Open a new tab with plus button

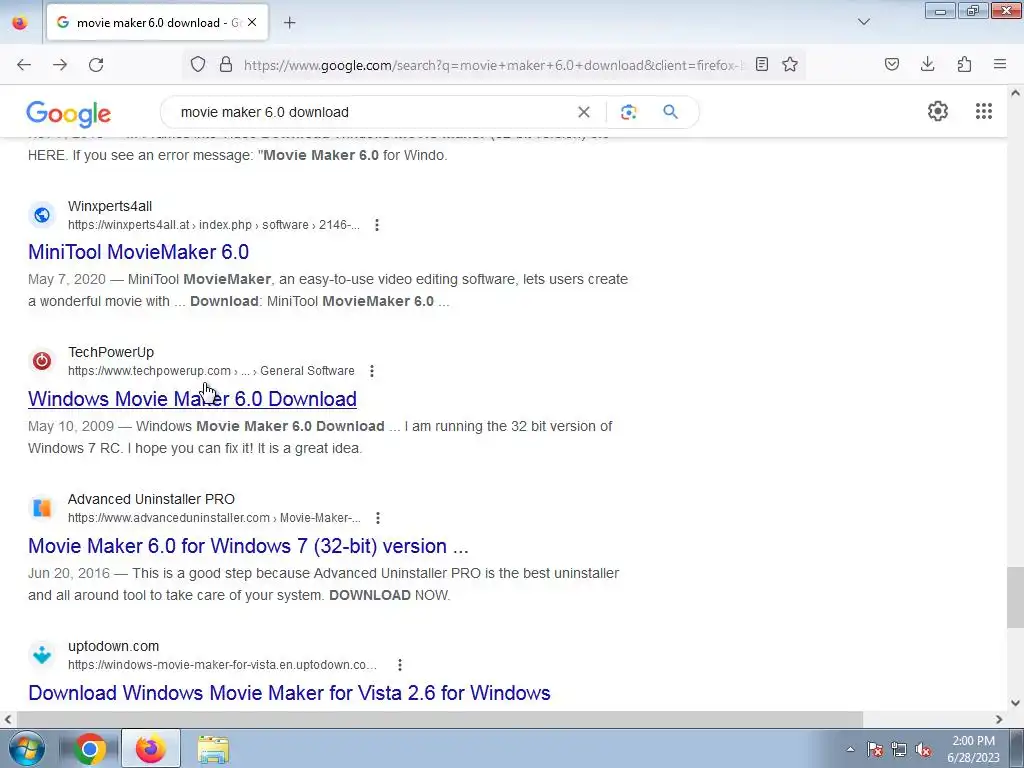pos(289,23)
